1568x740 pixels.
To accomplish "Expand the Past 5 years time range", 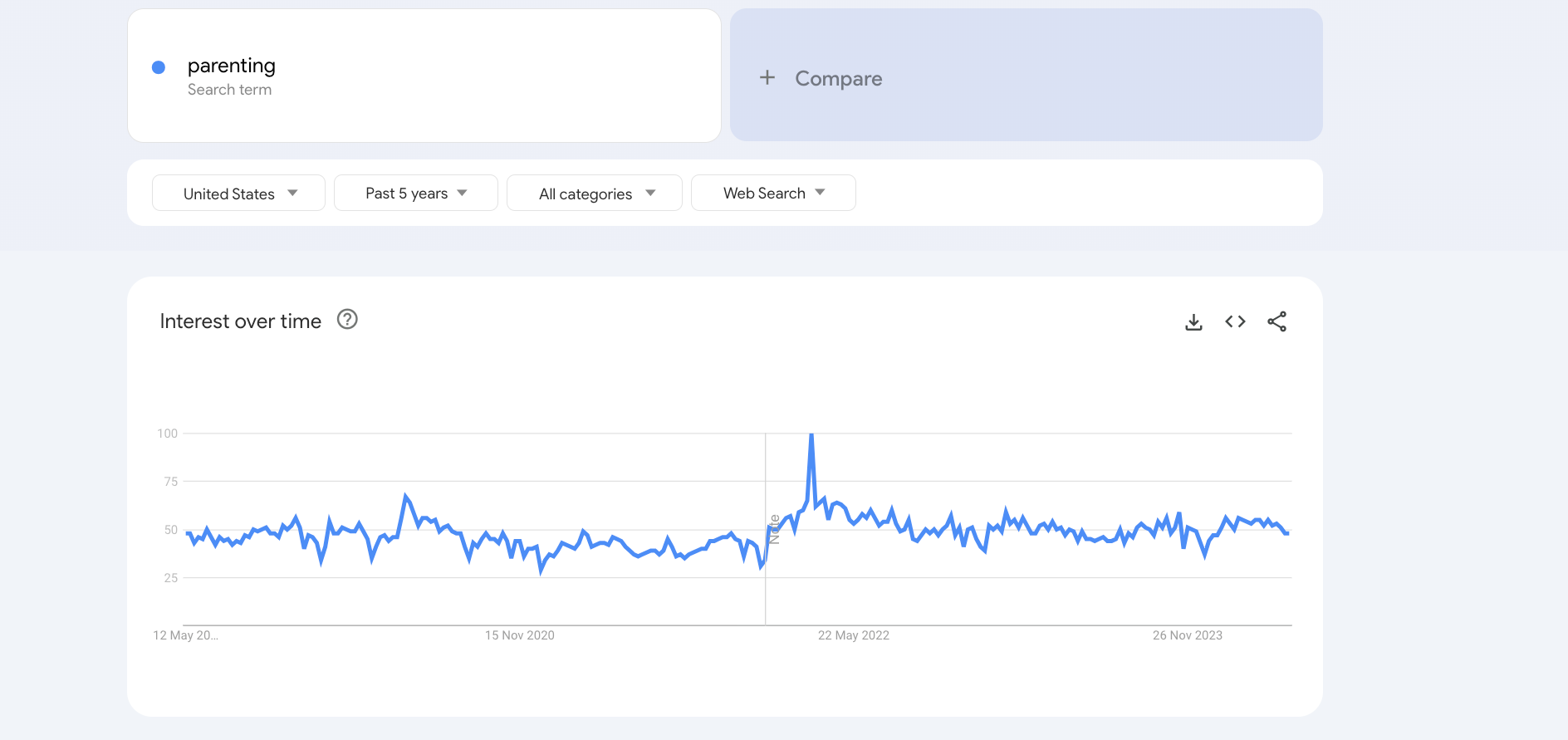I will [415, 194].
